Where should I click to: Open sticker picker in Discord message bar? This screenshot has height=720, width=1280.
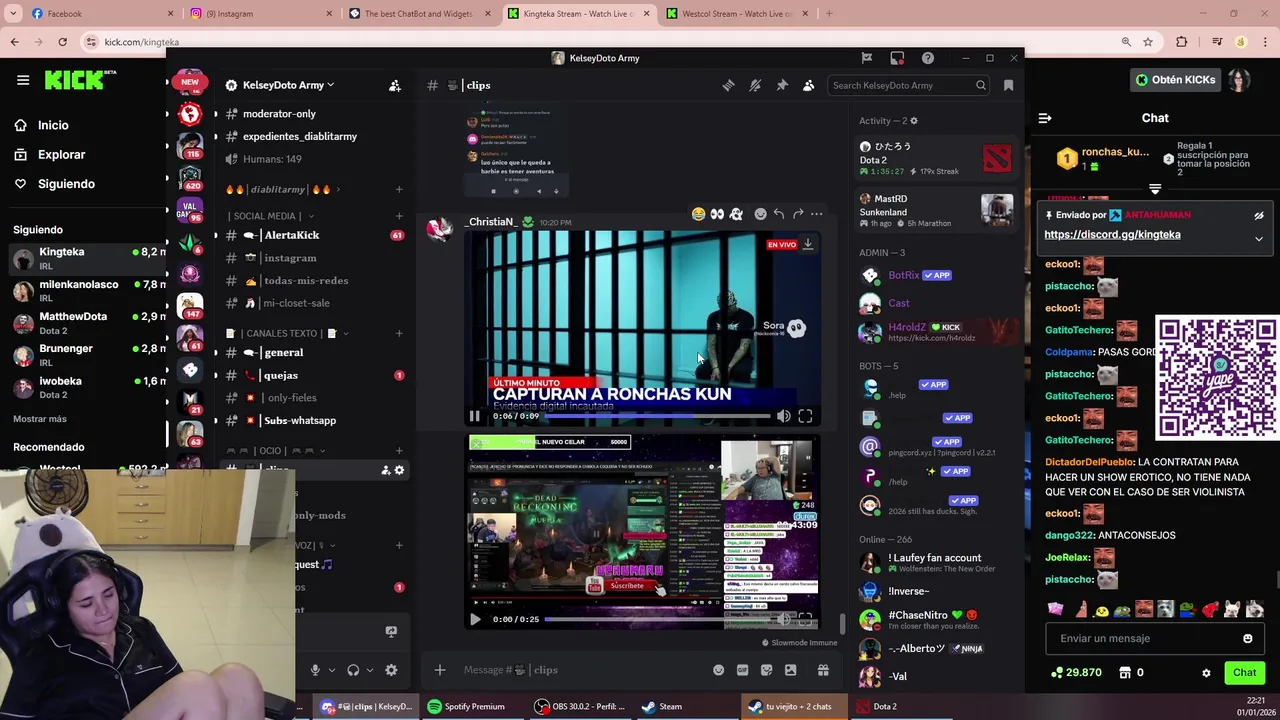[x=767, y=670]
